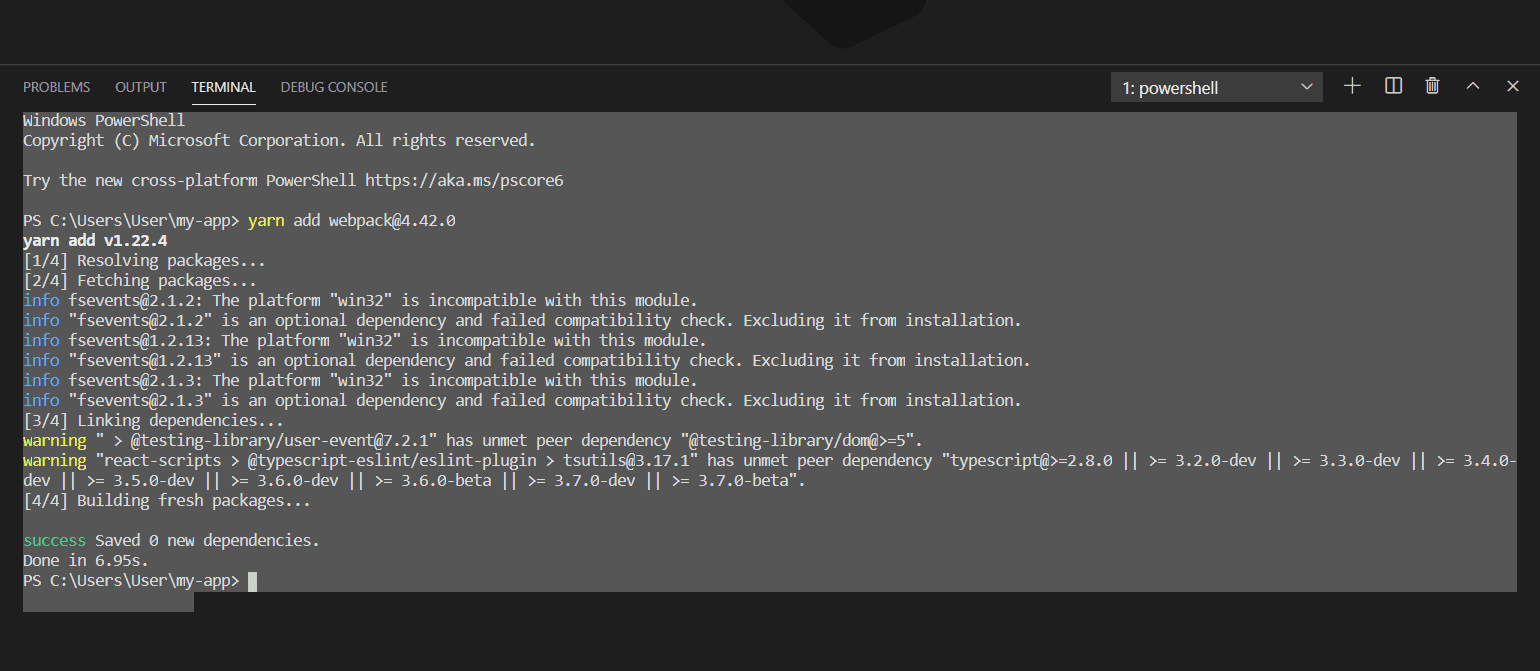Click the '[4/4] Building fresh packages...' line

coord(167,500)
